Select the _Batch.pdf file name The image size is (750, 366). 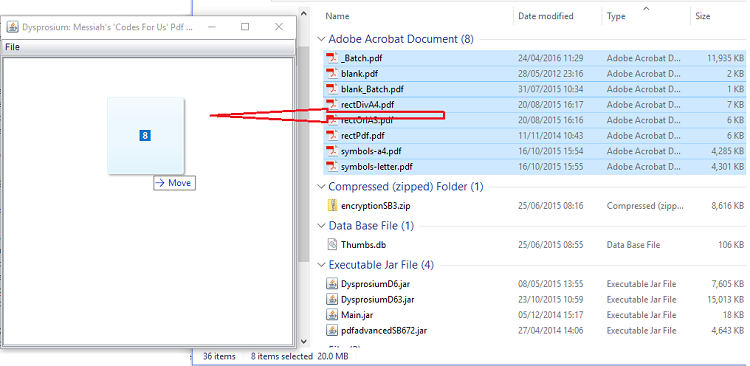click(x=362, y=58)
